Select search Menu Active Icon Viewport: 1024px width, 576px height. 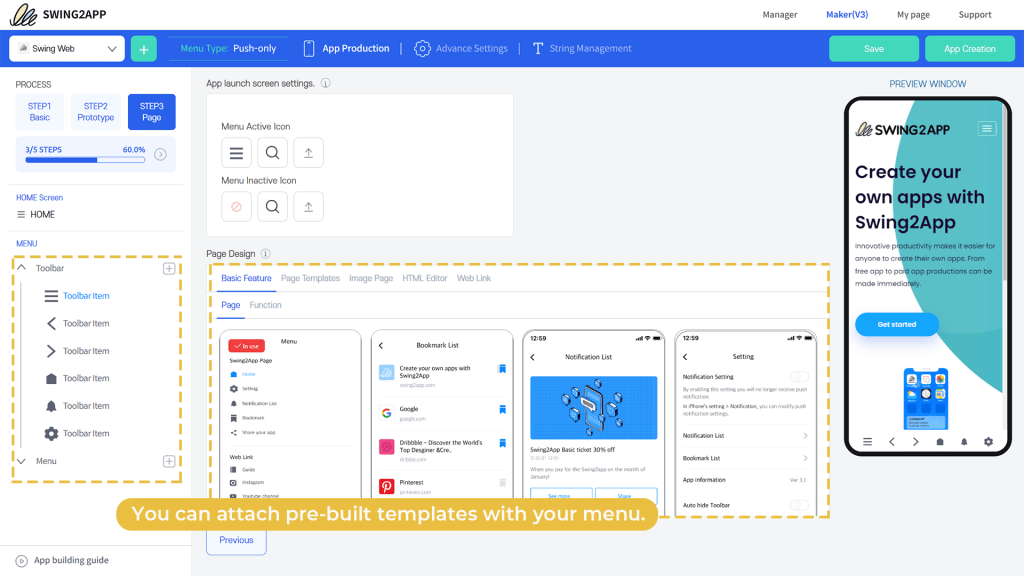(272, 153)
